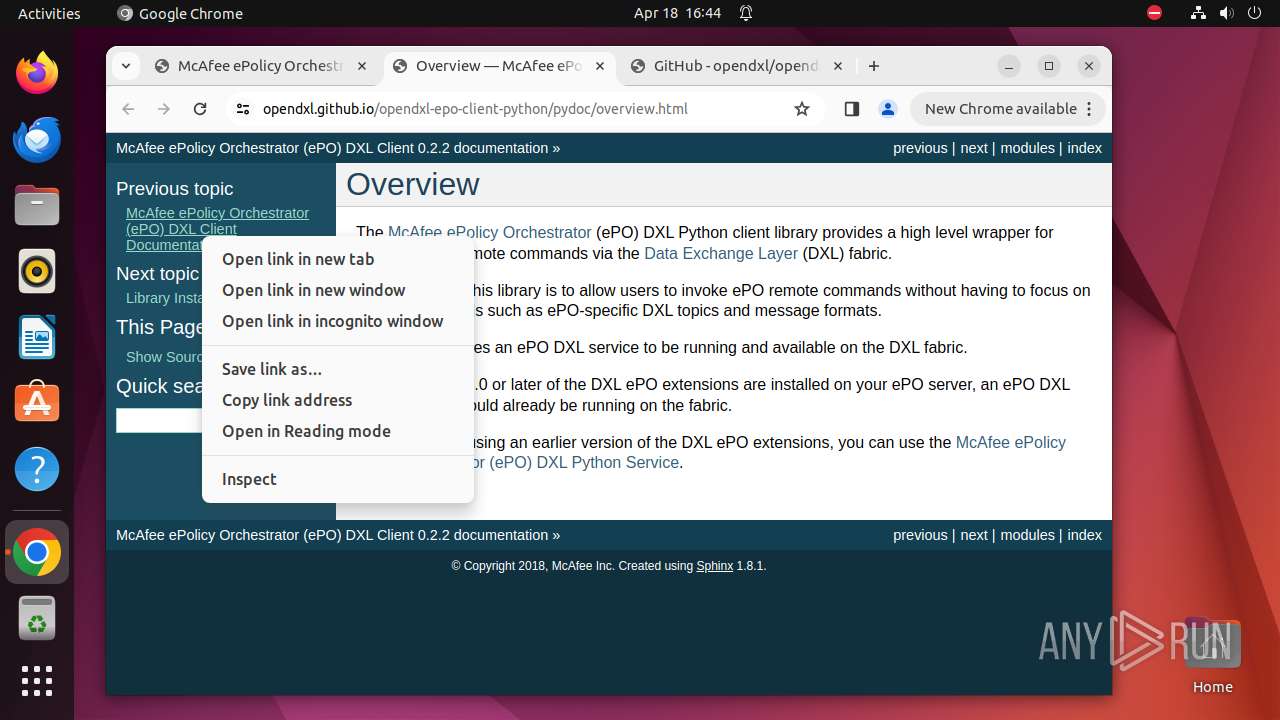Show Applications grid in the dock
Screen dimensions: 1280x720
pos(37,681)
